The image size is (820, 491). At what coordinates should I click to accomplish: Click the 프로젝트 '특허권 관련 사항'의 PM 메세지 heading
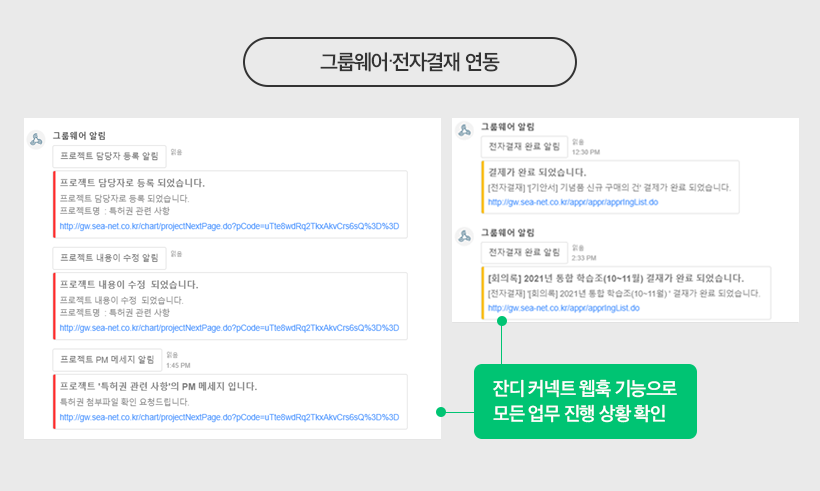tap(158, 386)
